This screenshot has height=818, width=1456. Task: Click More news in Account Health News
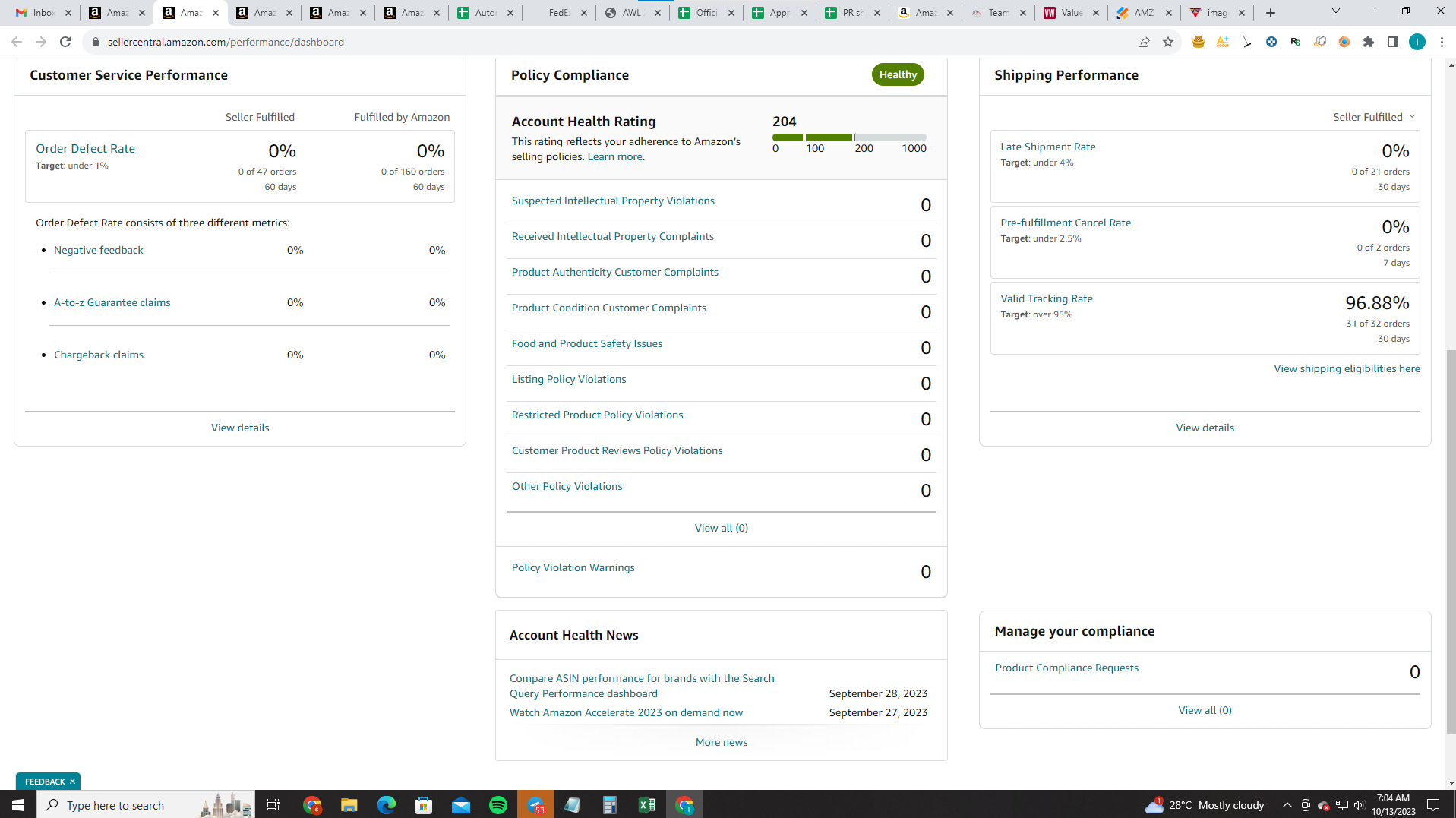(721, 742)
